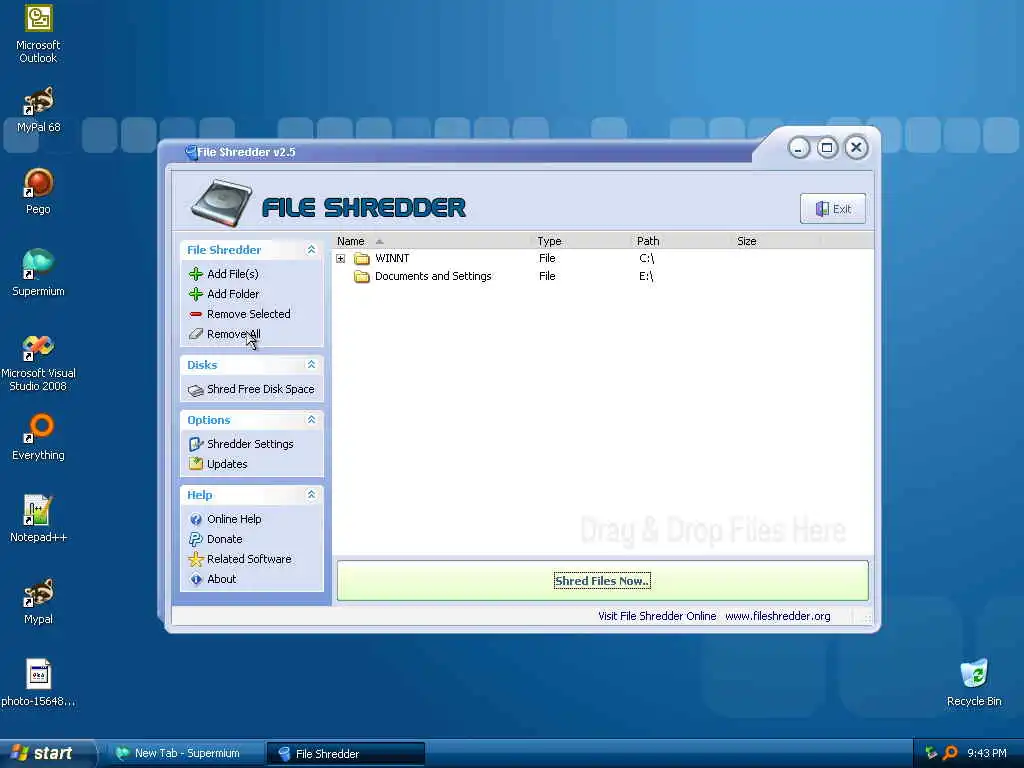Click the red minus Remove Selected icon
The height and width of the screenshot is (768, 1024).
coord(195,314)
